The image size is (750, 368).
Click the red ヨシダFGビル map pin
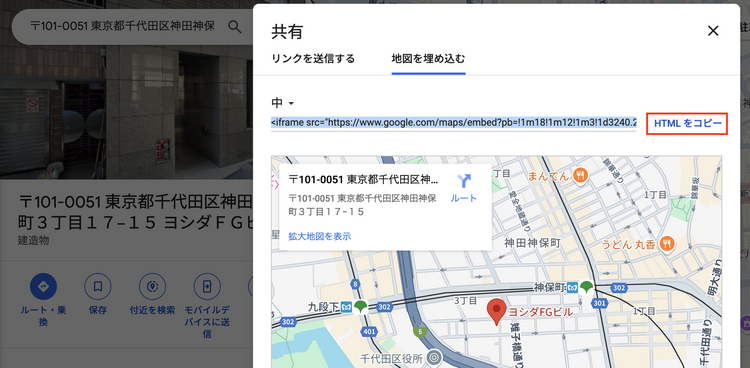click(x=496, y=311)
